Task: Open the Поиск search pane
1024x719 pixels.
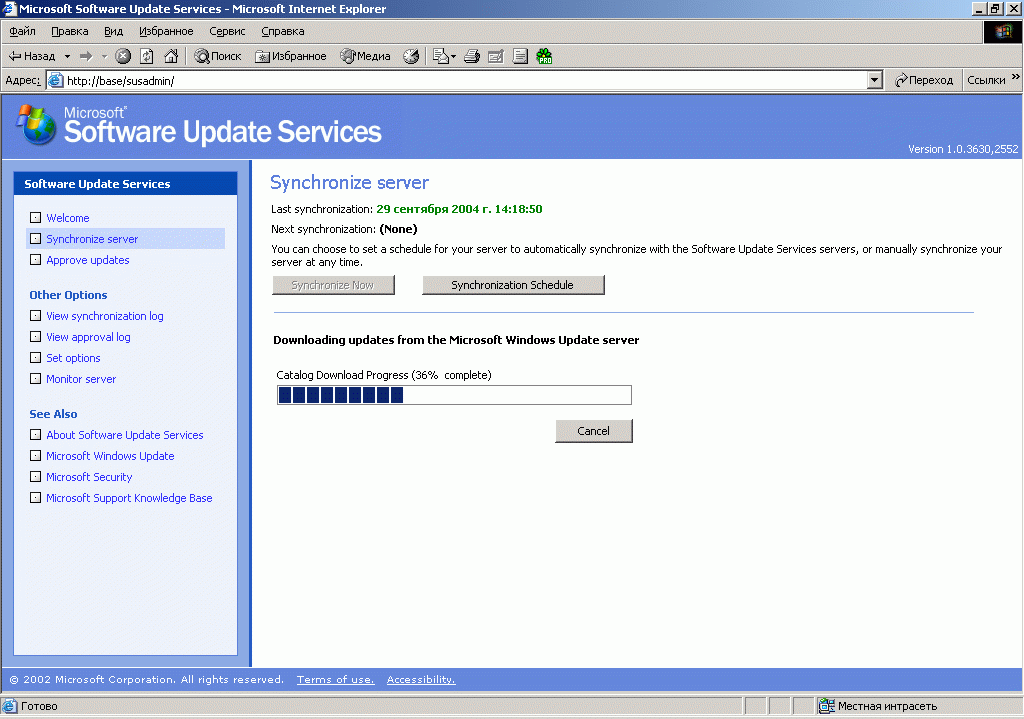Action: (x=218, y=56)
